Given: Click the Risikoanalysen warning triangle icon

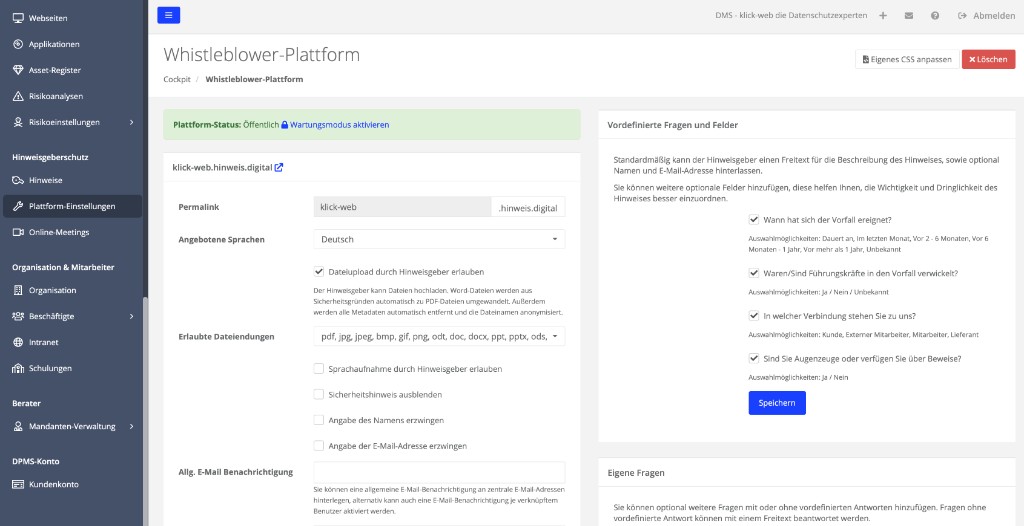Looking at the screenshot, I should coord(18,96).
